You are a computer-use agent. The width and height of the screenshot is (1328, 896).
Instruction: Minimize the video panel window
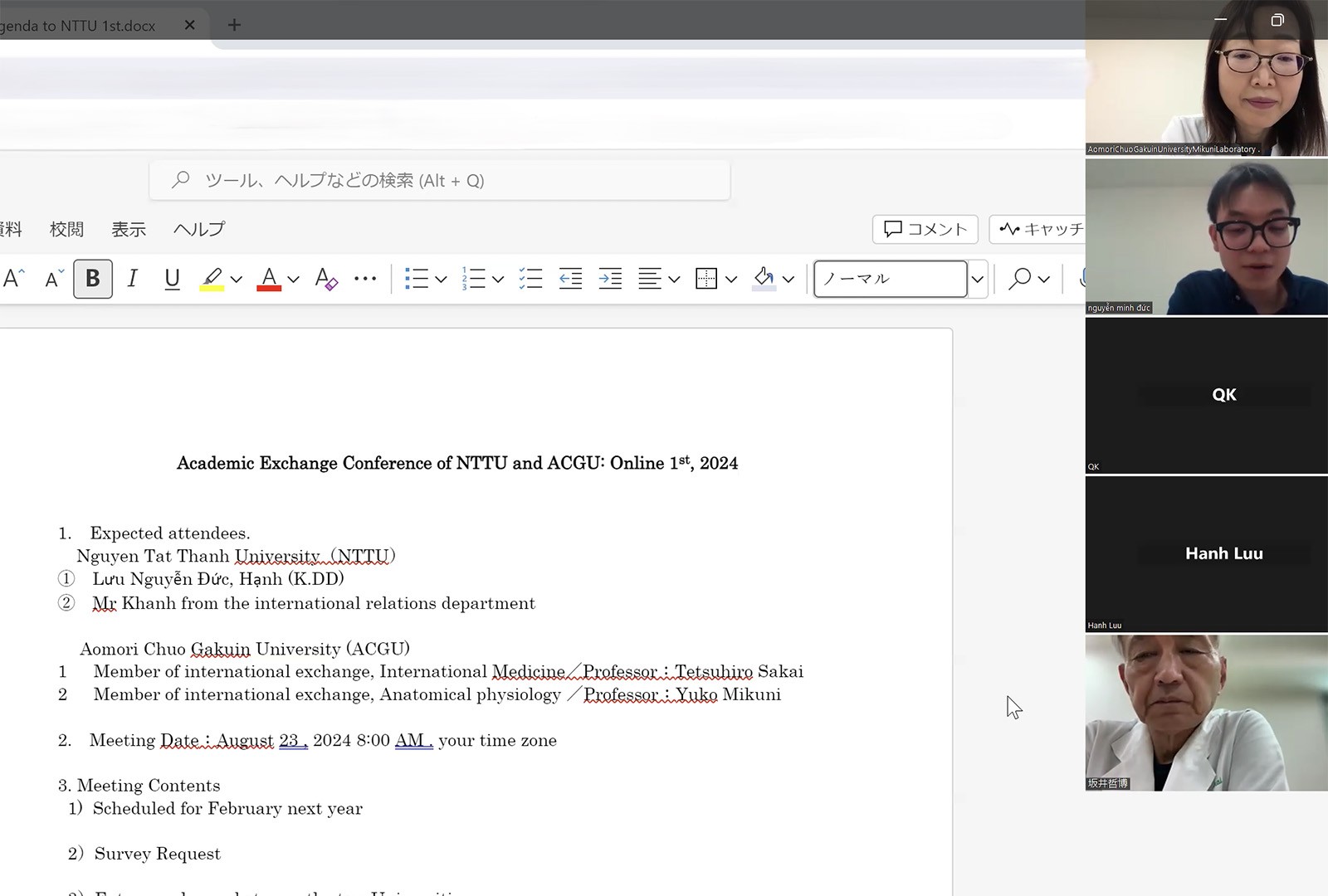(1220, 19)
